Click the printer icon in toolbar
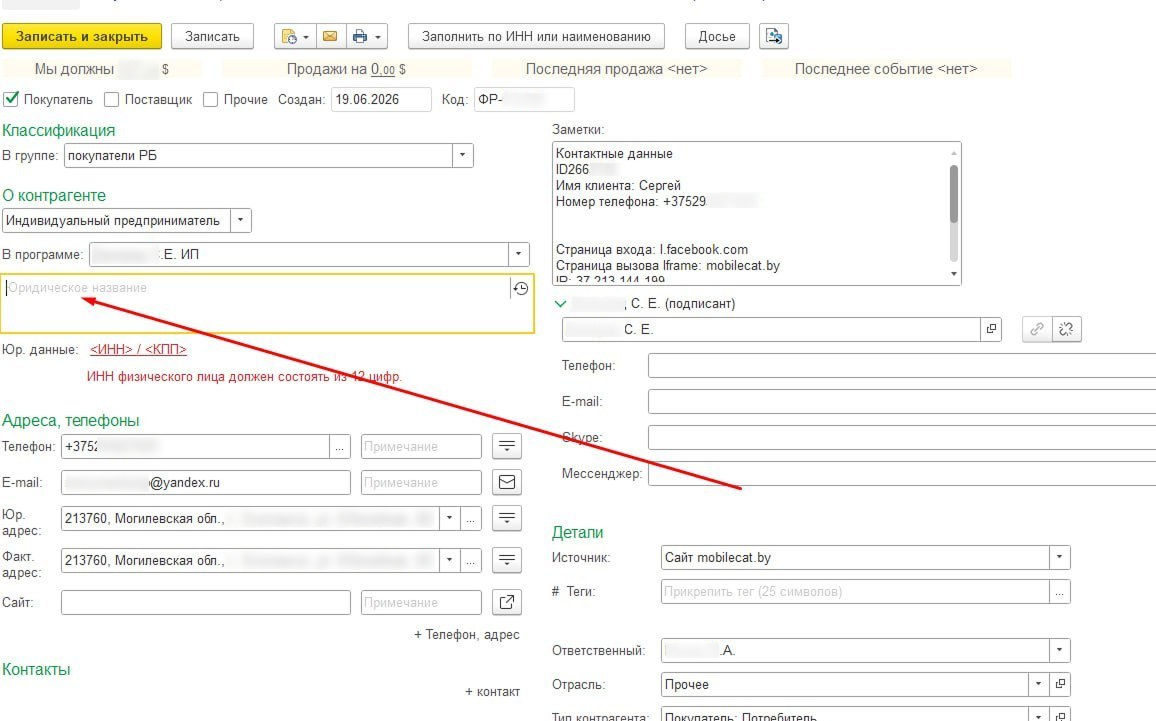The width and height of the screenshot is (1156, 721). pos(359,36)
